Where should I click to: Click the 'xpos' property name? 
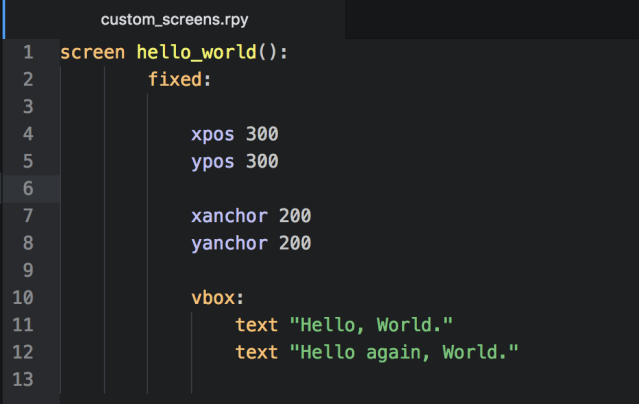[x=213, y=134]
